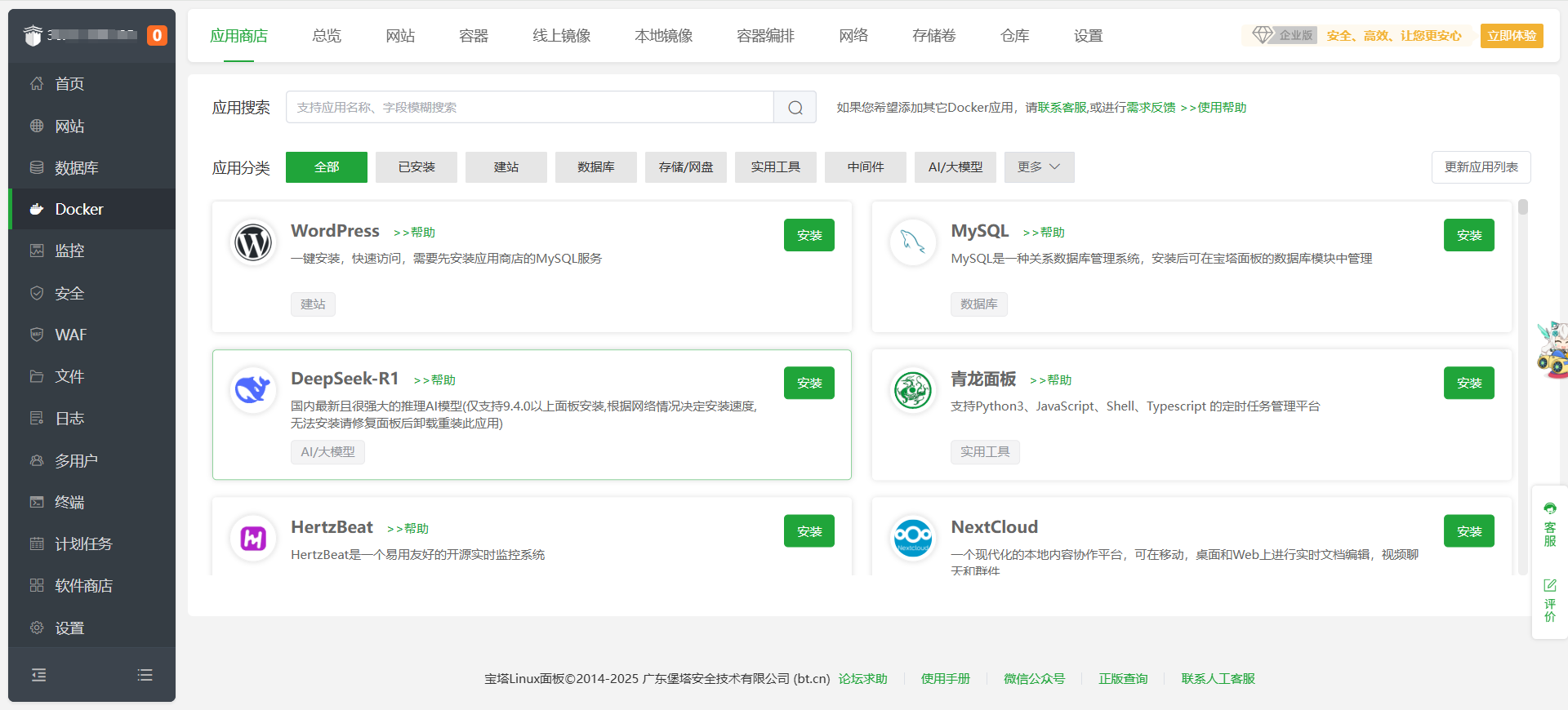The width and height of the screenshot is (1568, 710).
Task: Filter apps by 已安装 category
Action: tap(416, 167)
